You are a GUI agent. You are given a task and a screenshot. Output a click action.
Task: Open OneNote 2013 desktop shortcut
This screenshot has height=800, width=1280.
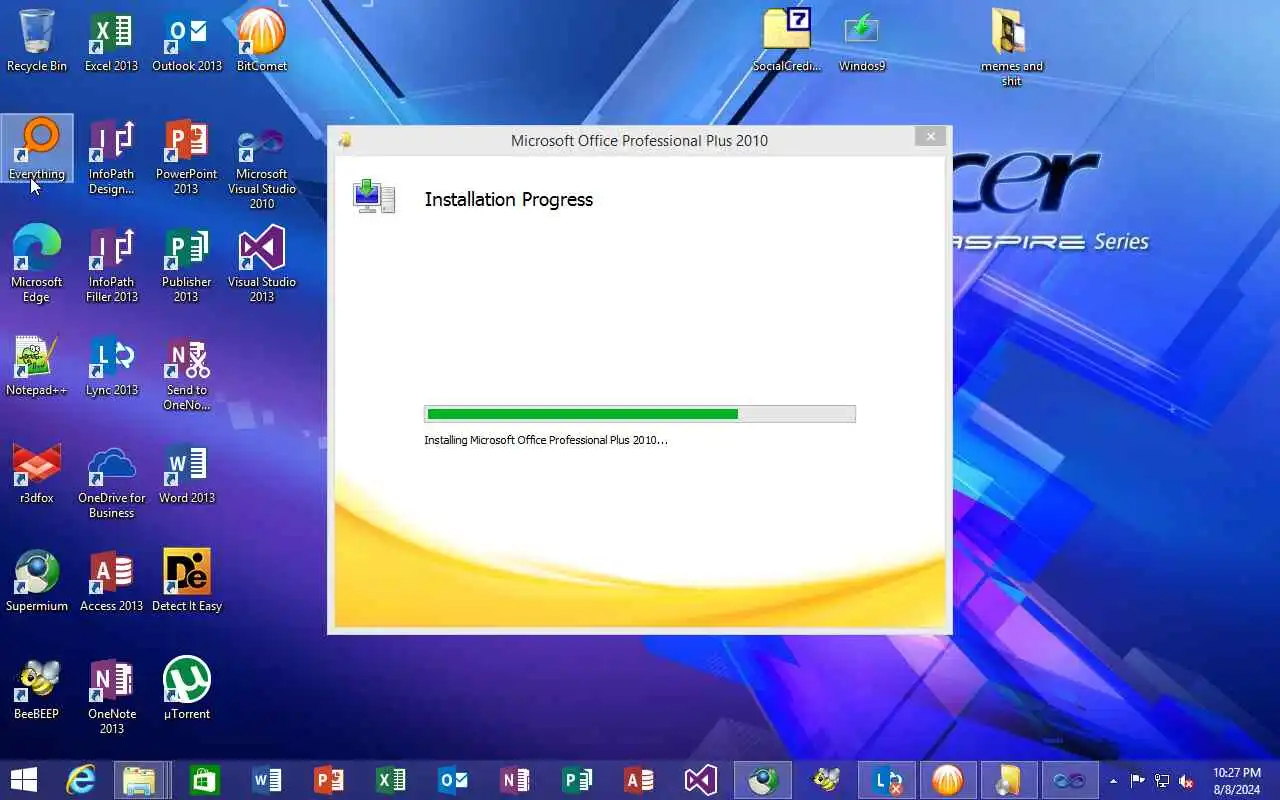click(x=111, y=697)
